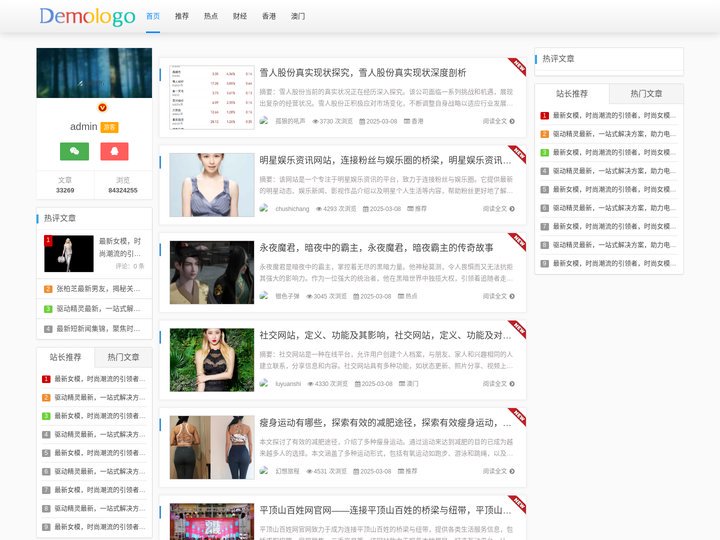720x540 pixels.
Task: Switch to 热门文章 tab in left sidebar
Action: pos(123,357)
